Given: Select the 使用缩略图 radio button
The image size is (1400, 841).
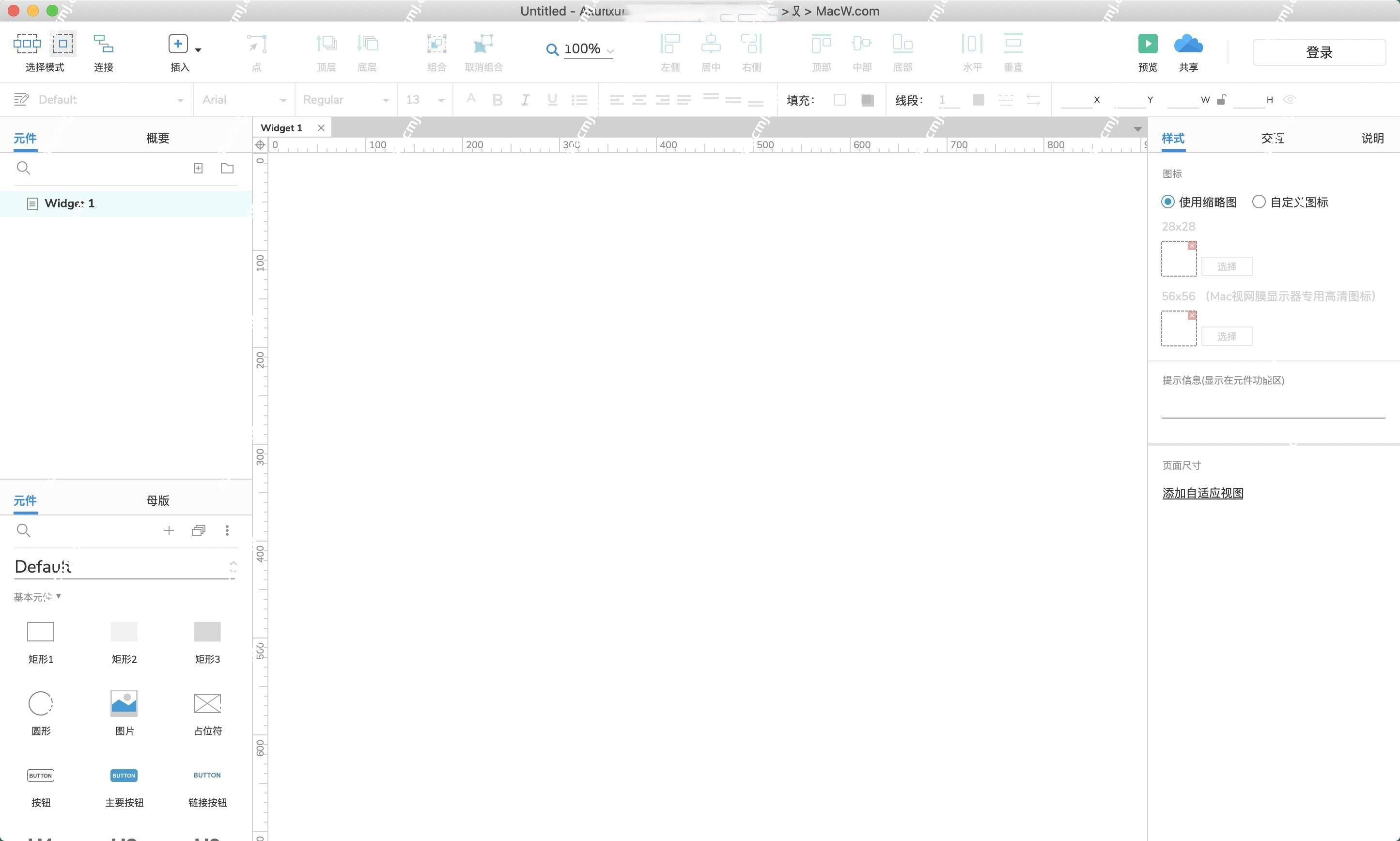Looking at the screenshot, I should coord(1167,202).
